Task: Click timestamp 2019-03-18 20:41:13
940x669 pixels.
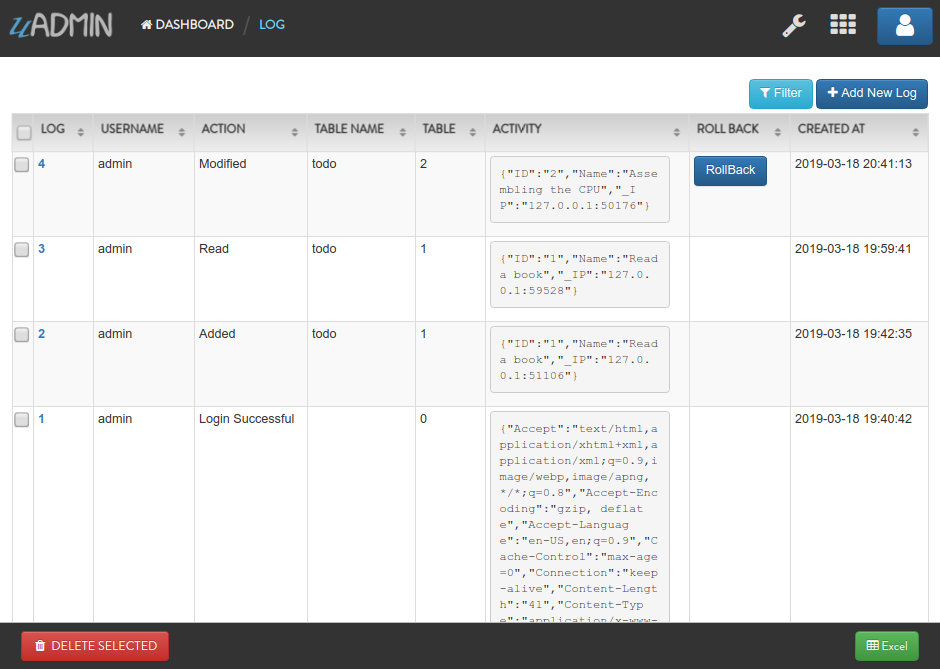Action: click(x=853, y=164)
